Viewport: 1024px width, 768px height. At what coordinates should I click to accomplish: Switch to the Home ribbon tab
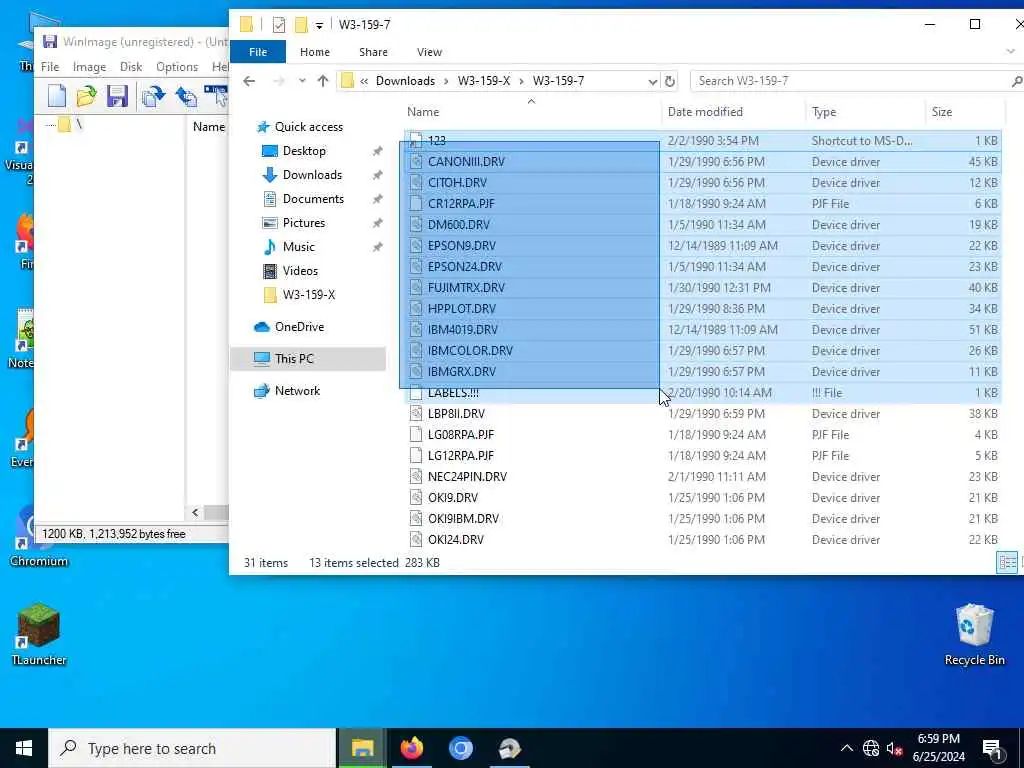tap(315, 52)
